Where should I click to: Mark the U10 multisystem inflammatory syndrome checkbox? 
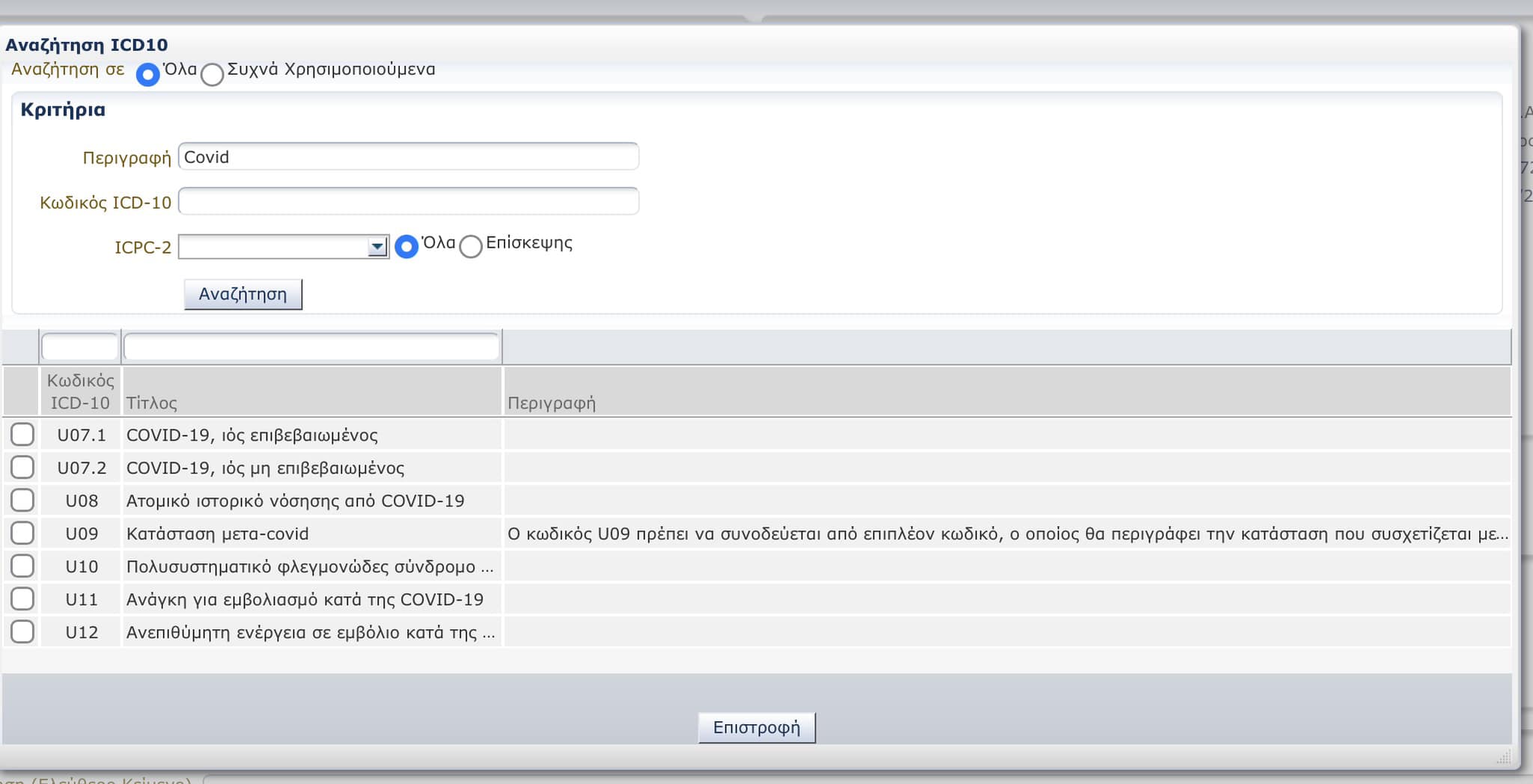(x=22, y=566)
